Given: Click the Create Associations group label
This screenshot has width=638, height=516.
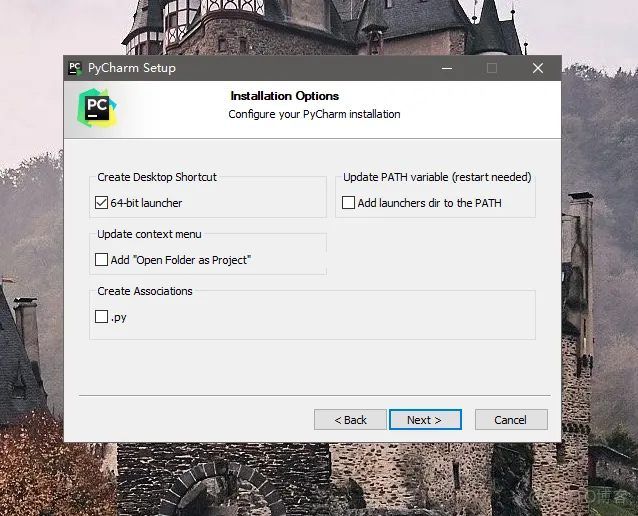Looking at the screenshot, I should click(x=145, y=291).
